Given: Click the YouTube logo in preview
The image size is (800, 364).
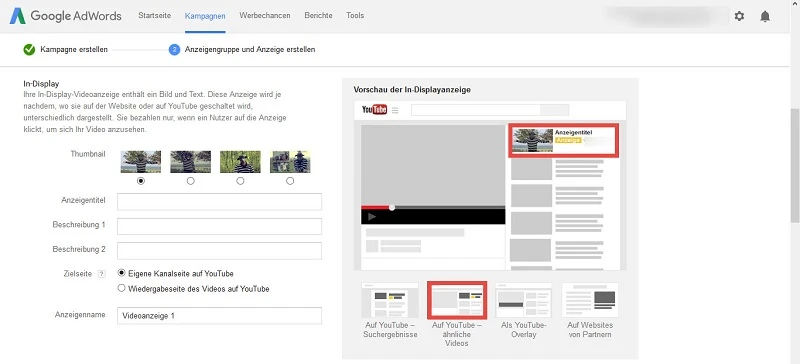Looking at the screenshot, I should [x=374, y=110].
